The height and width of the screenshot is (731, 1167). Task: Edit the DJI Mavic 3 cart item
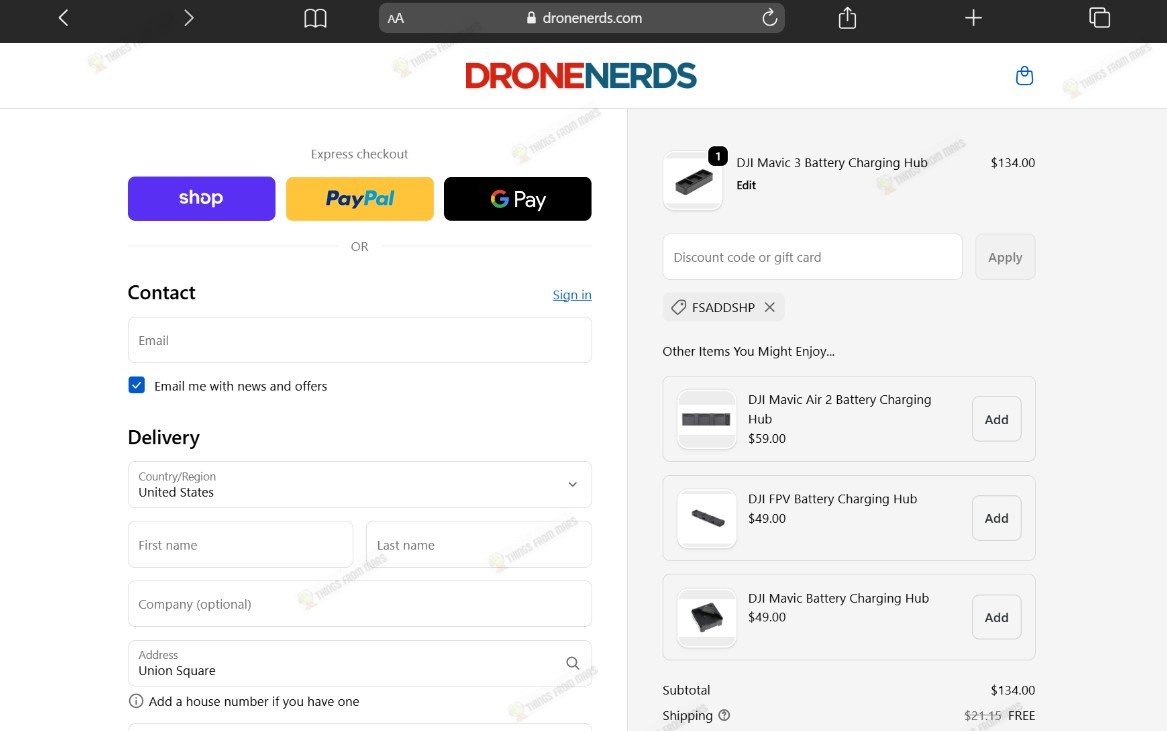click(x=746, y=185)
